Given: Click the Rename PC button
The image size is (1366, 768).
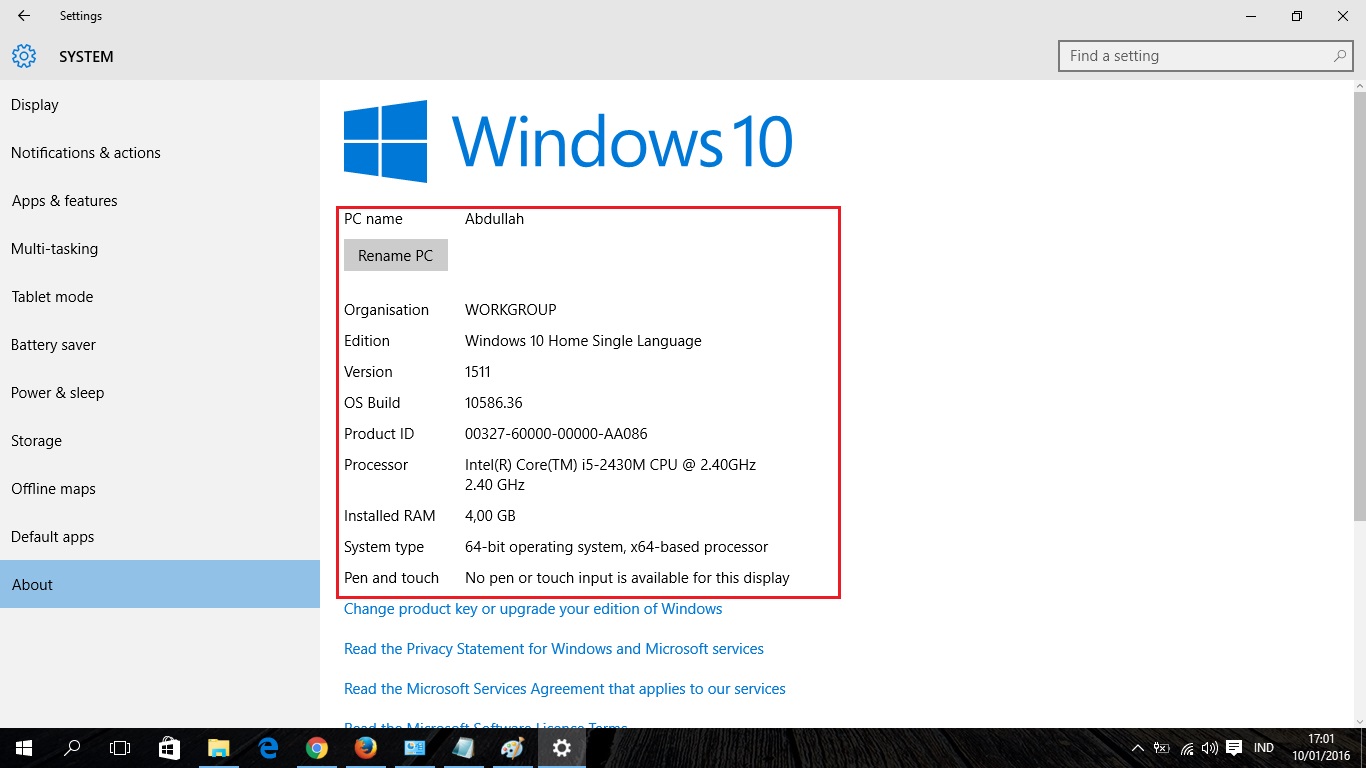Looking at the screenshot, I should [x=396, y=255].
